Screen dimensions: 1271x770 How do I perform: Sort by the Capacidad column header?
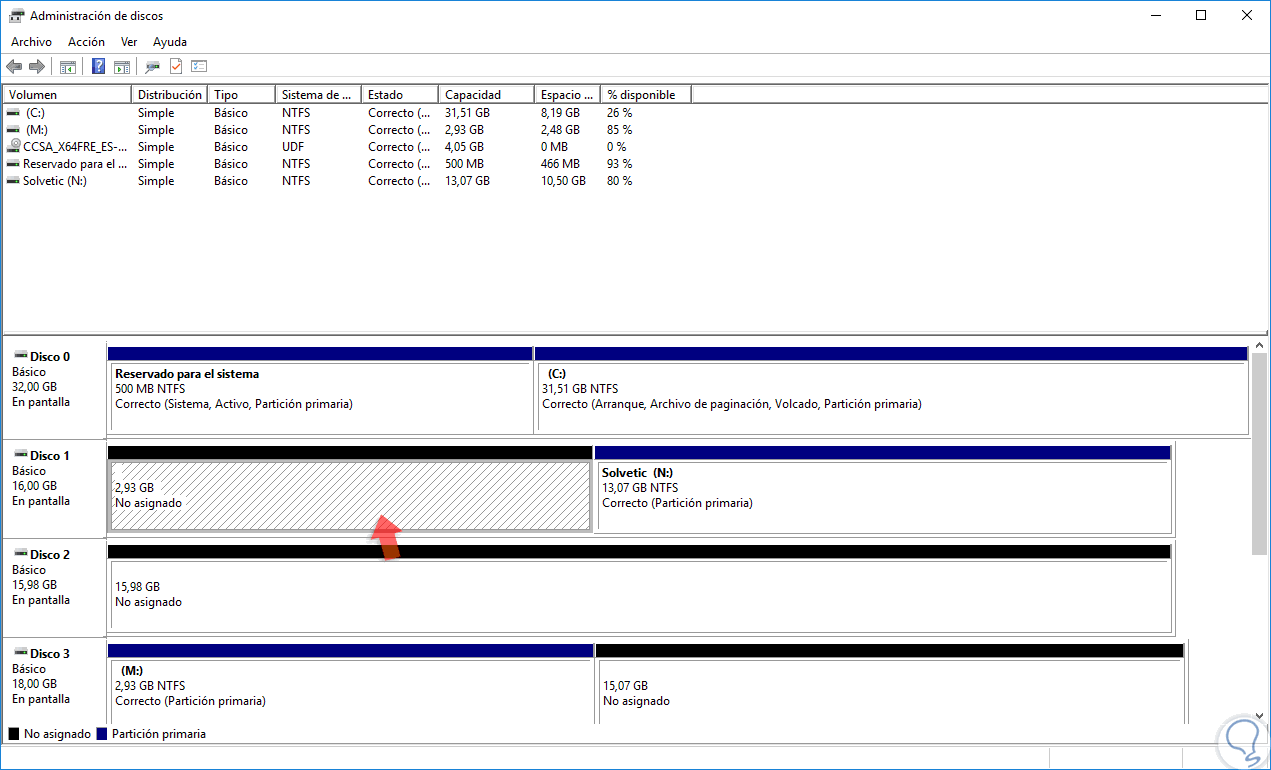pos(487,95)
